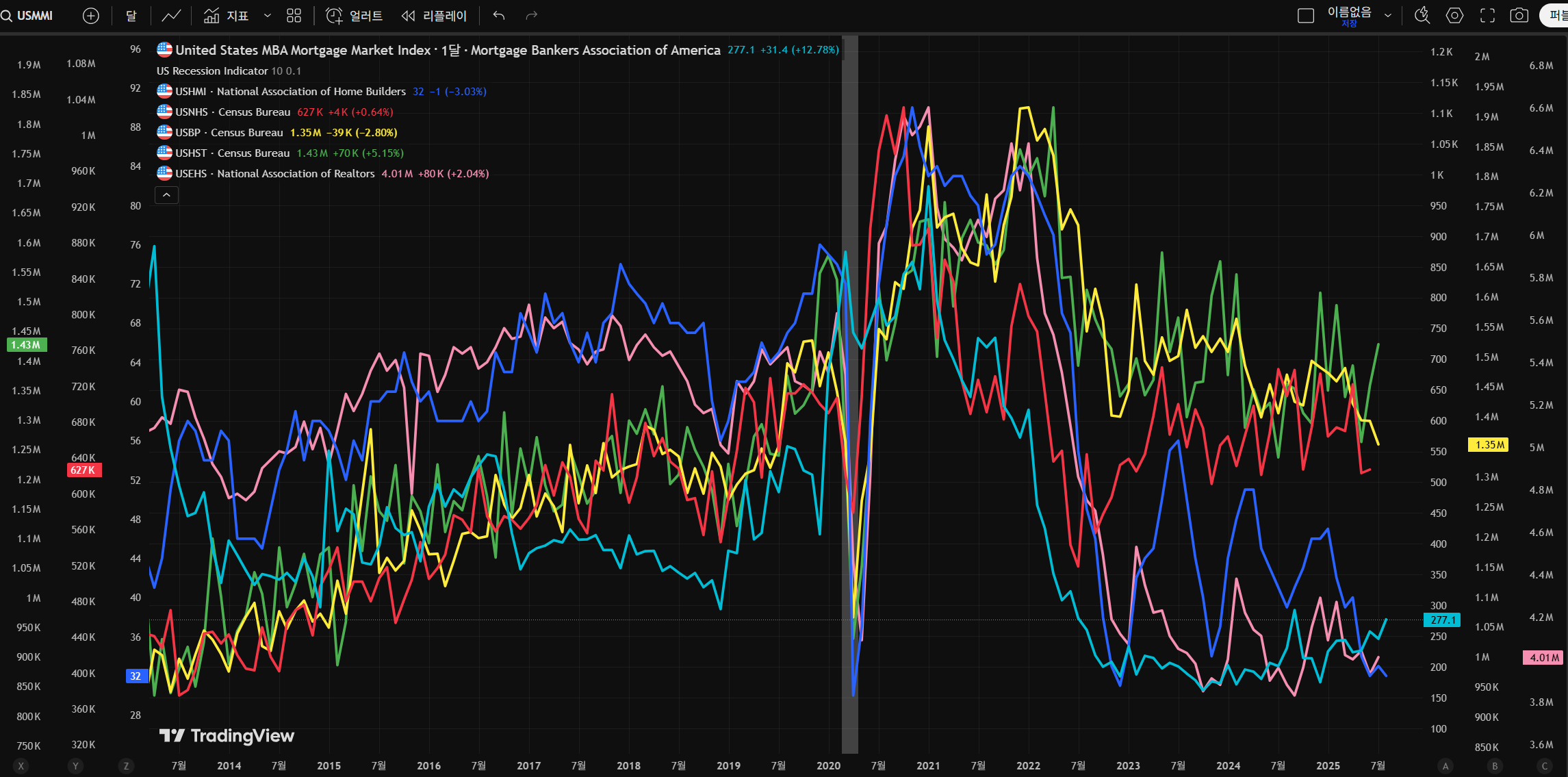Open quick search lightning icon
This screenshot has height=777, width=1568.
pos(1422,16)
